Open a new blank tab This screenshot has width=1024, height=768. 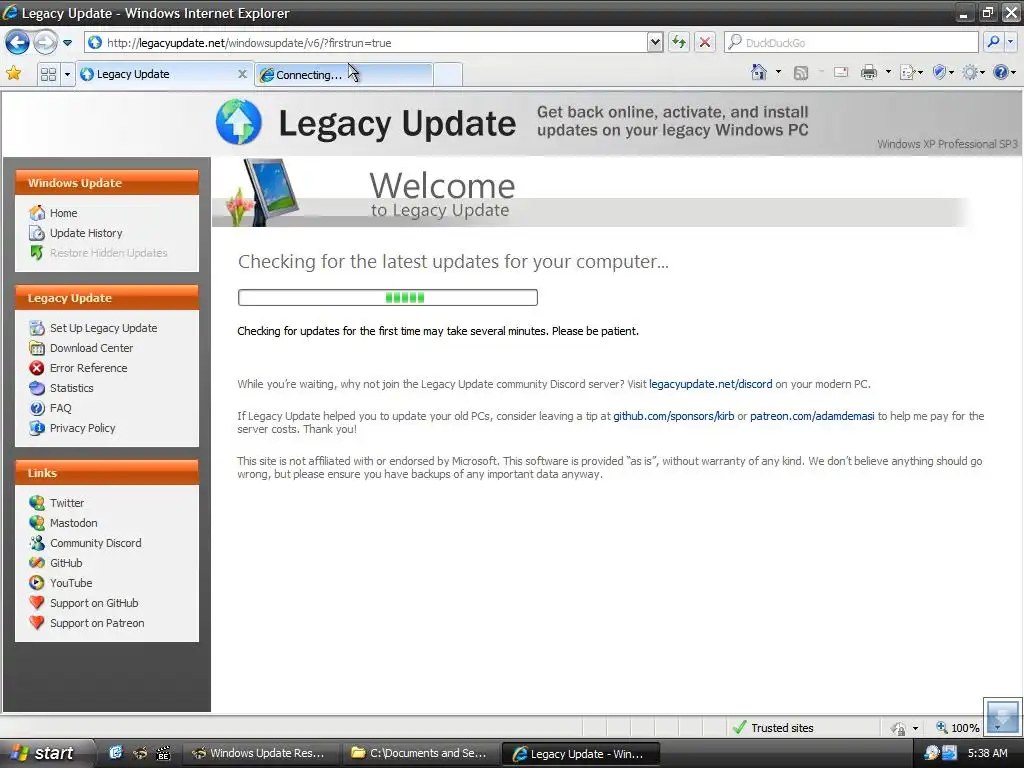tap(448, 74)
